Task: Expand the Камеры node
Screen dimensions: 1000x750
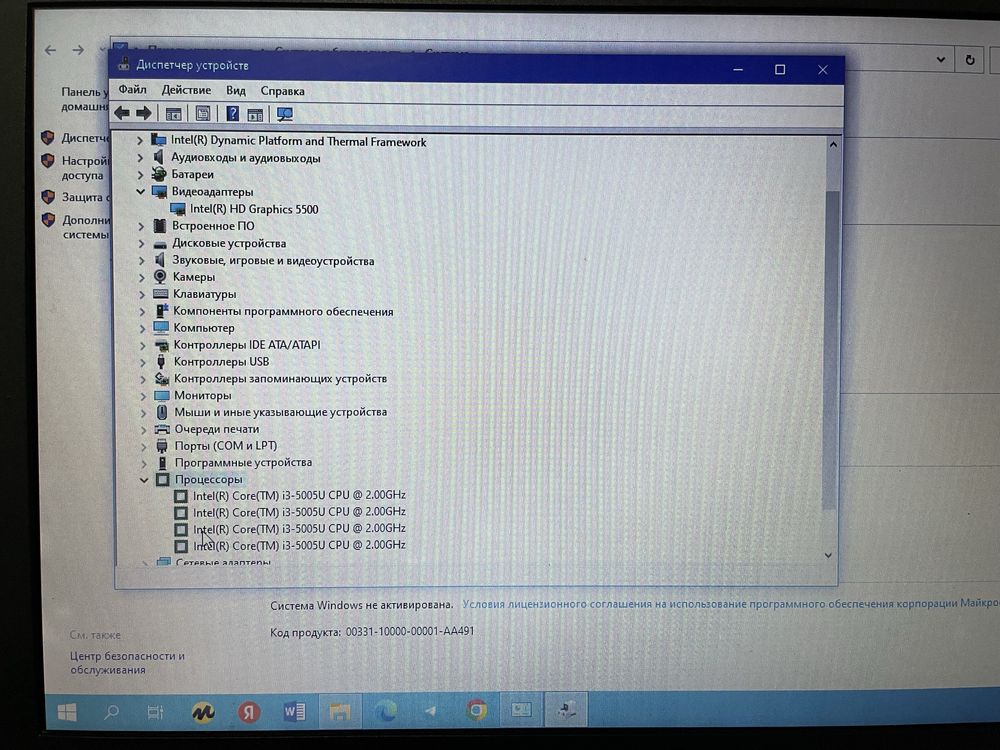Action: click(142, 277)
